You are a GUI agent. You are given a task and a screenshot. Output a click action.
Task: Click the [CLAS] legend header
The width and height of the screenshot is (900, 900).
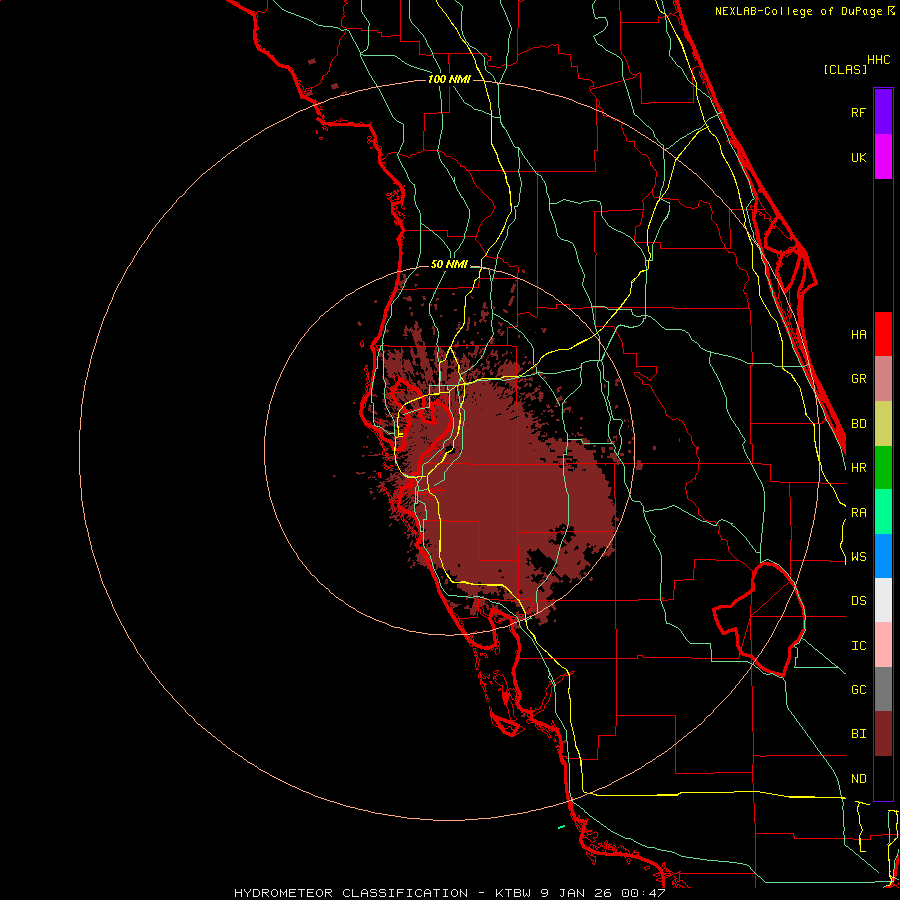845,69
